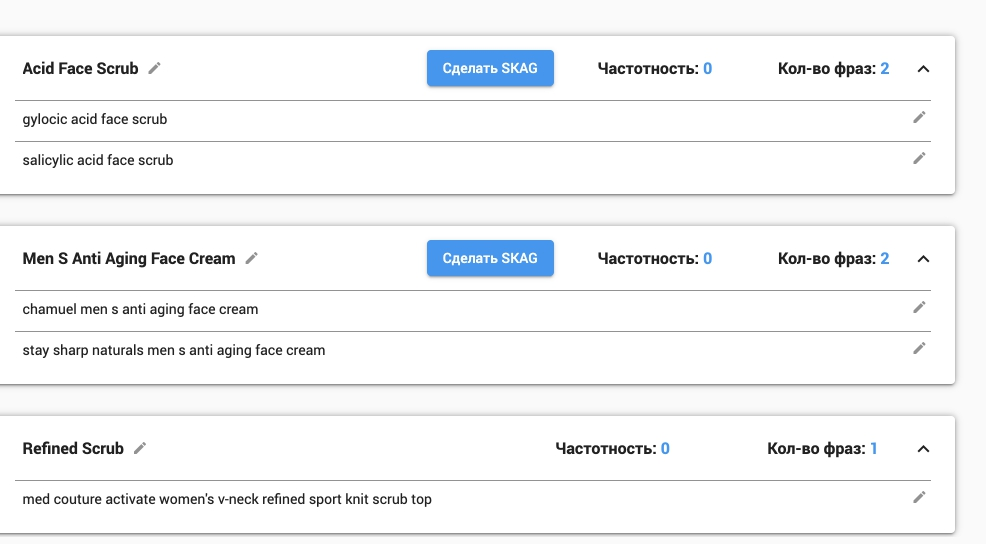Collapse the Men S Anti Aging group

pyautogui.click(x=923, y=259)
